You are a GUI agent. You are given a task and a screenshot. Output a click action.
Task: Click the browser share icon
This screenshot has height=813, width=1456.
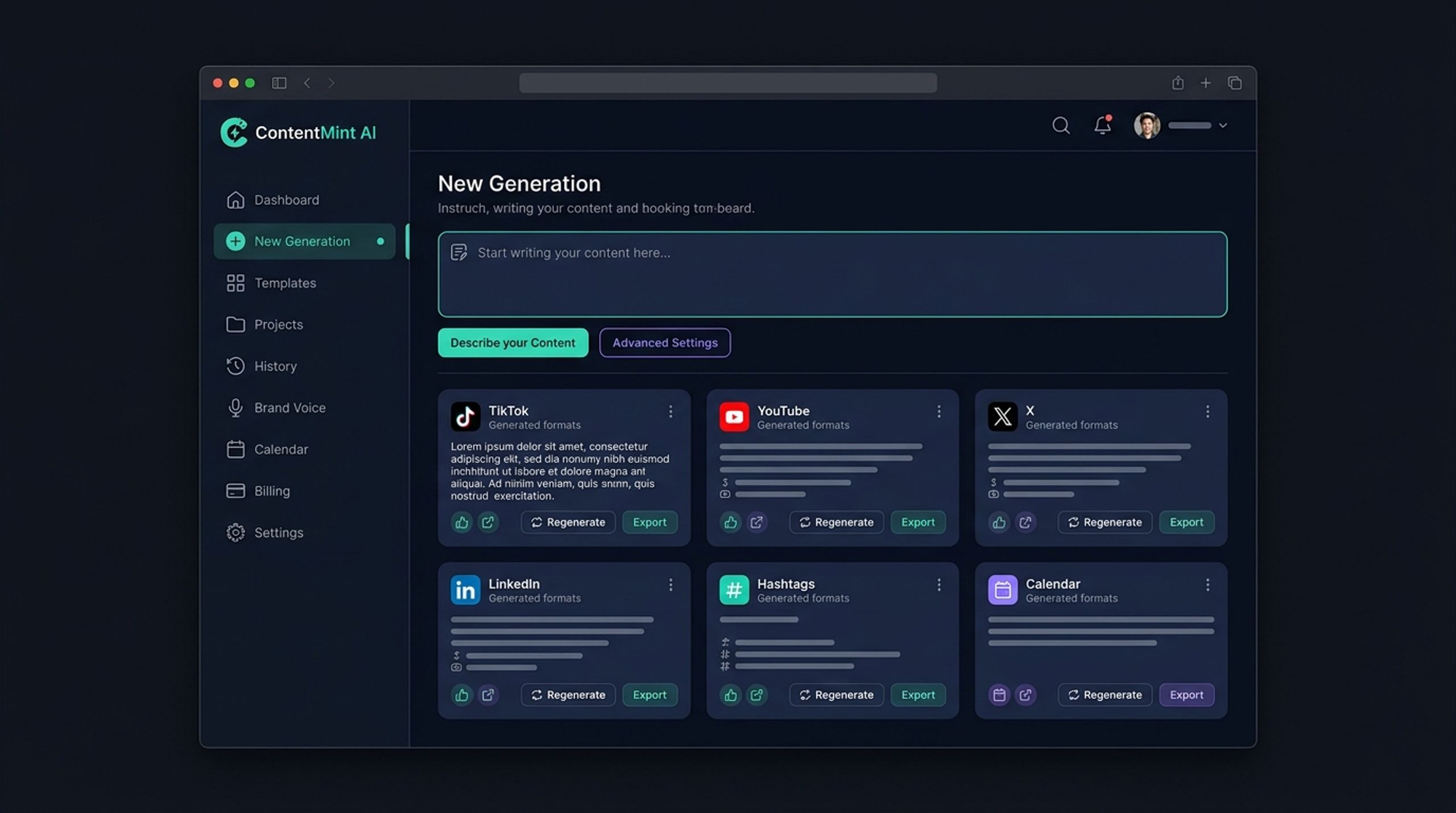pyautogui.click(x=1178, y=83)
